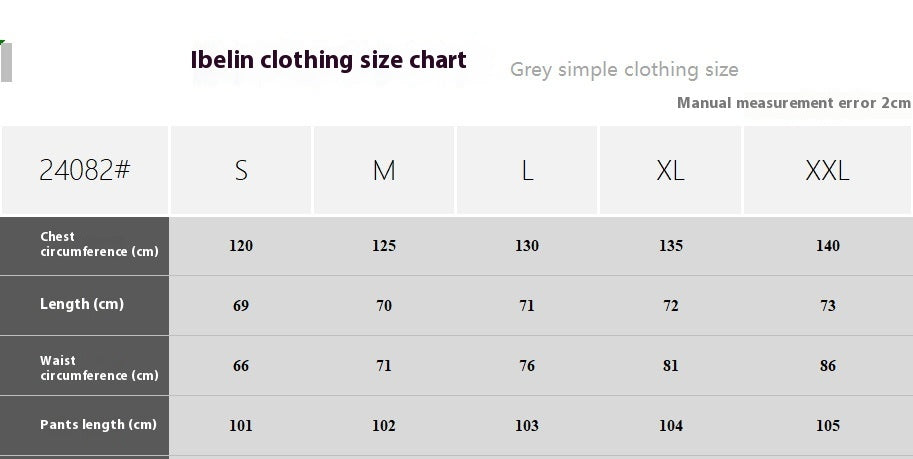Click the 'Ibelin clothing size chart' title
The image size is (913, 459).
pos(328,60)
